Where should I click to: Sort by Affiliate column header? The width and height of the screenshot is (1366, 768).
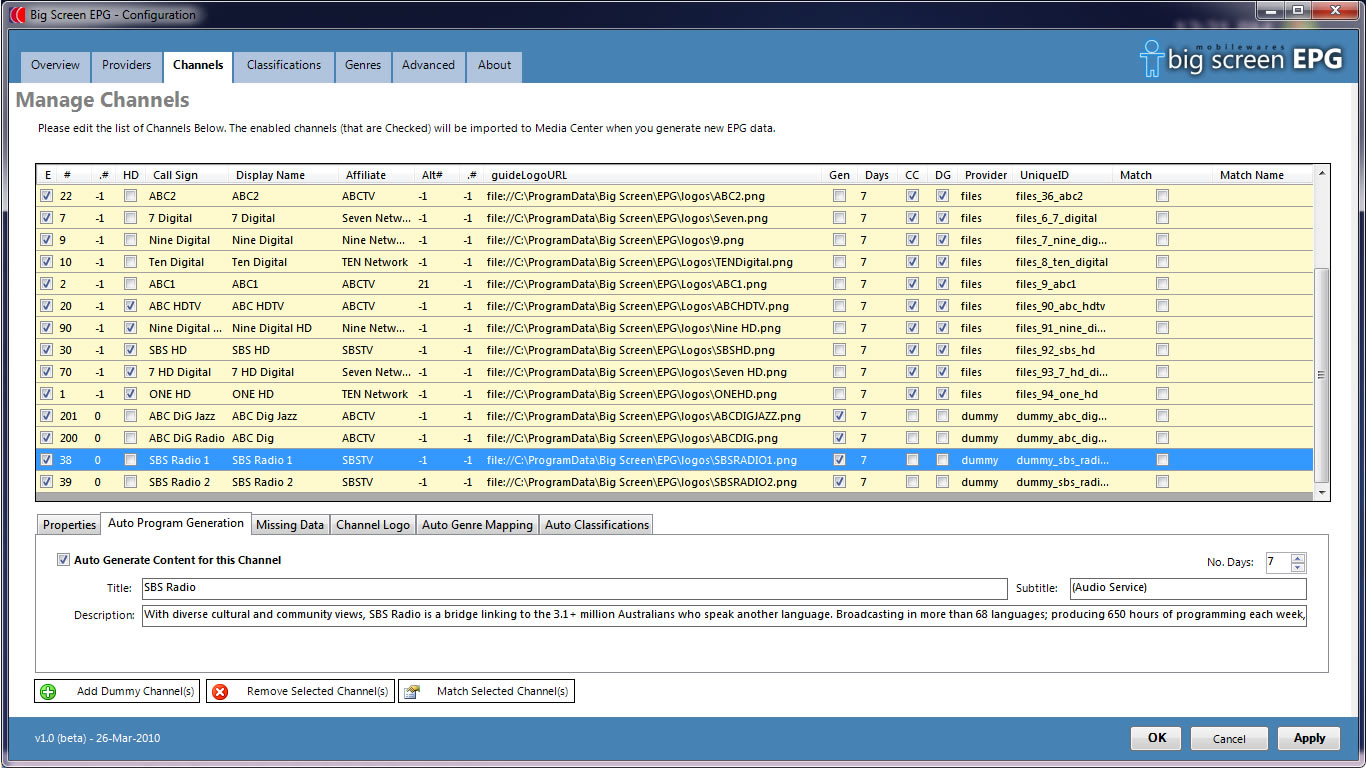pos(366,175)
